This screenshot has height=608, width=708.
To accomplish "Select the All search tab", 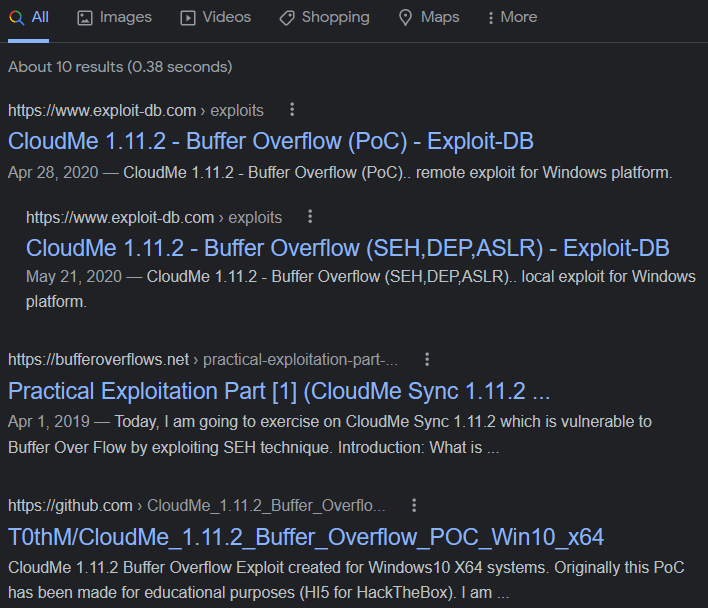I will 28,18.
